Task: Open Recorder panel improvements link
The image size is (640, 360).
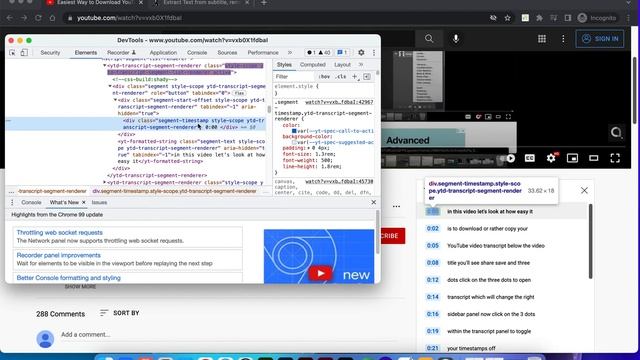Action: tap(58, 255)
